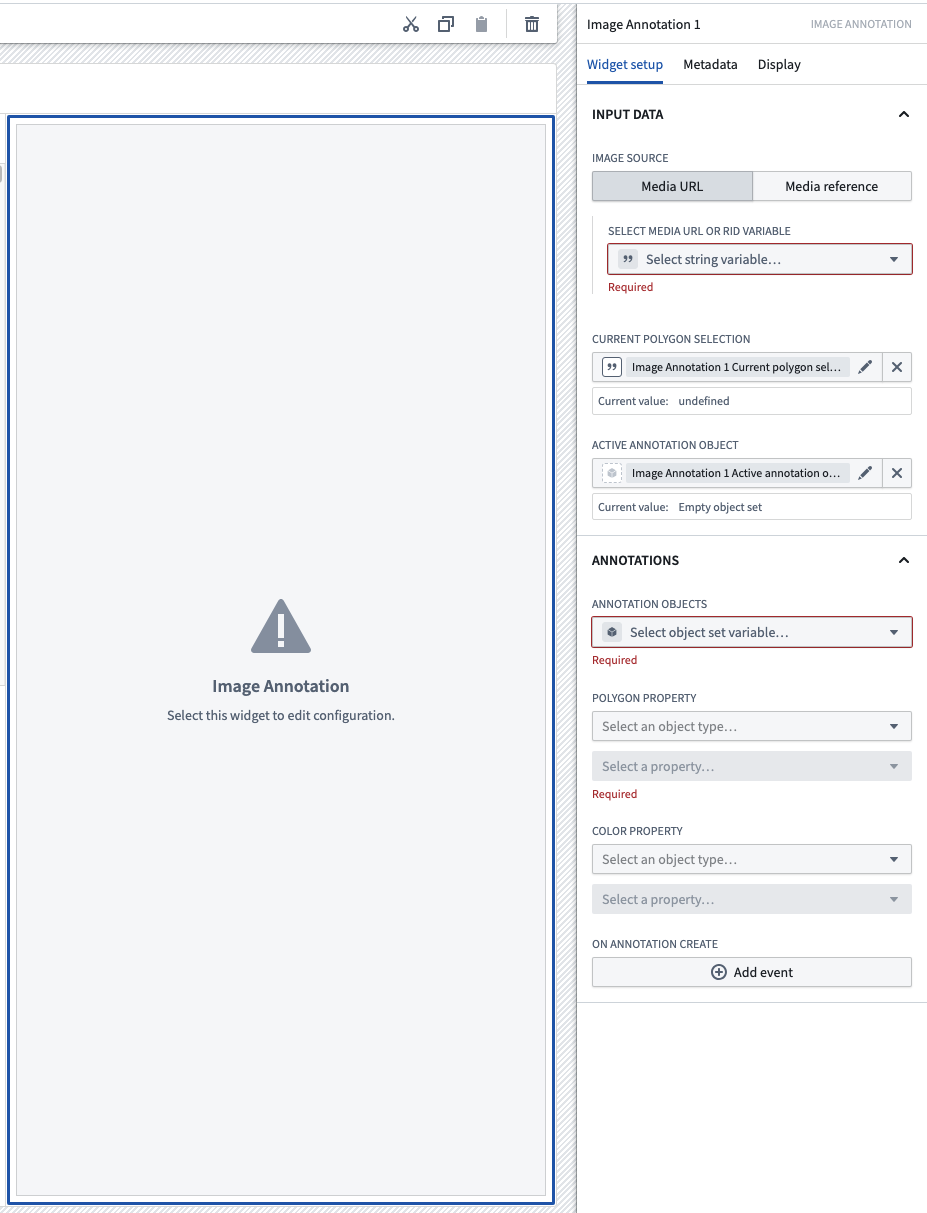Switch to the Metadata tab
Viewport: 927px width, 1213px height.
tap(710, 64)
